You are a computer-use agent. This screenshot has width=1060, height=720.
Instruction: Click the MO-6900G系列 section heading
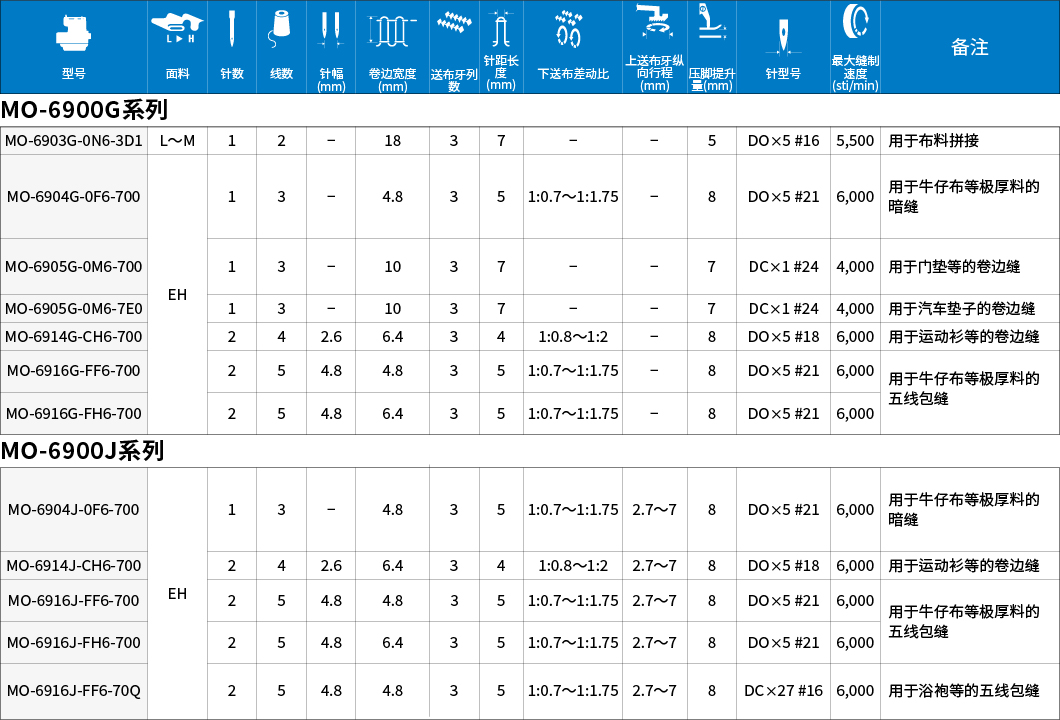(x=84, y=110)
